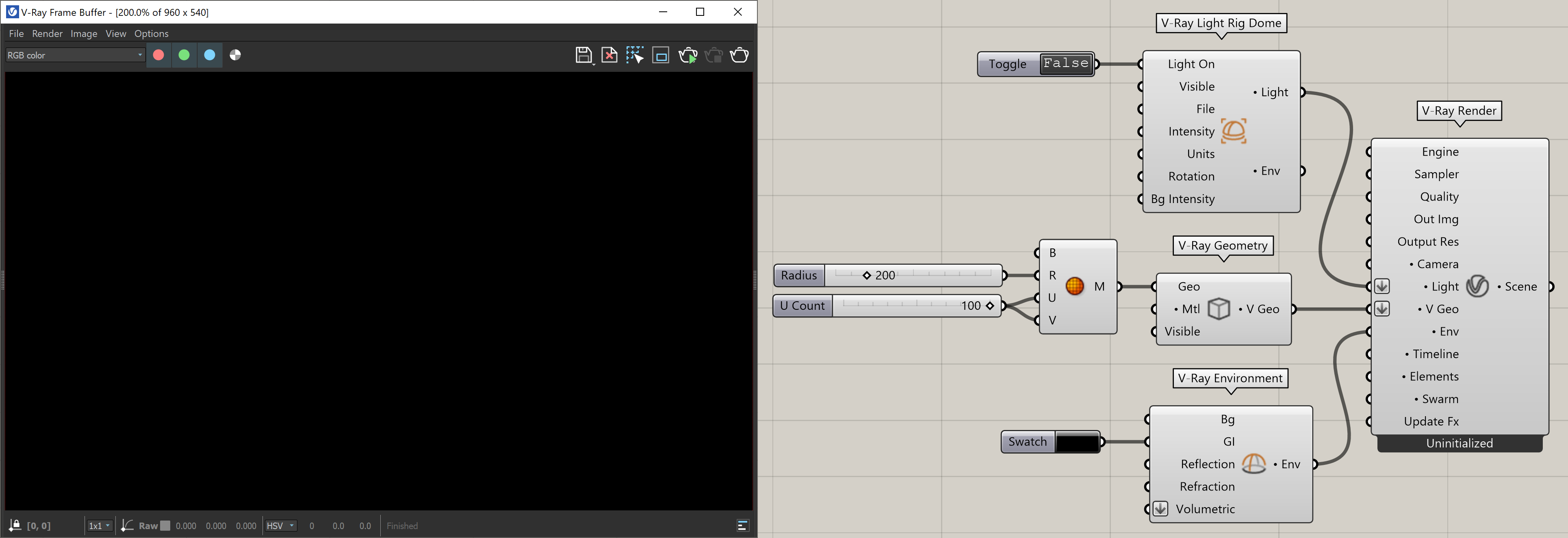Click the color curve icon in the status bar
Image resolution: width=1568 pixels, height=538 pixels.
click(127, 525)
